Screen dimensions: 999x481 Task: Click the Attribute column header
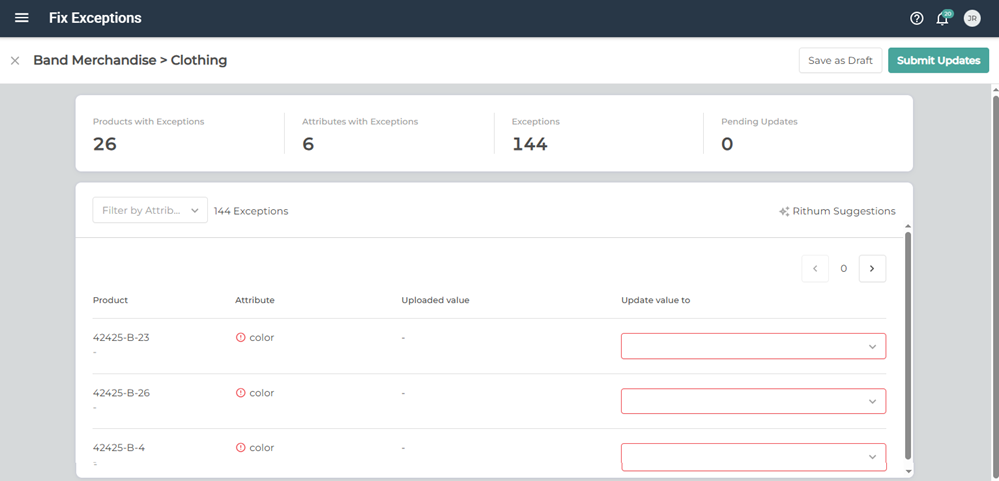click(255, 300)
